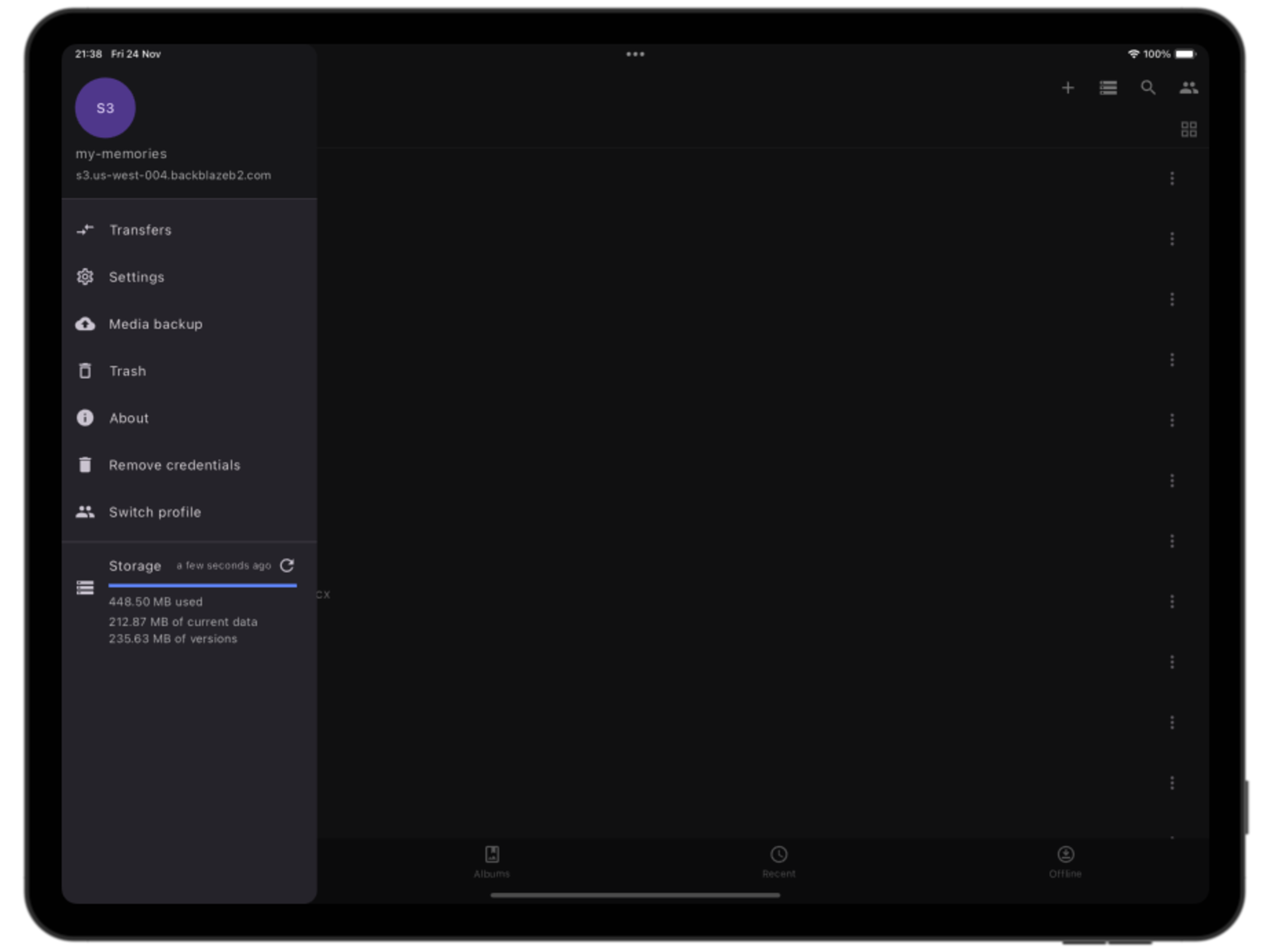This screenshot has width=1270, height=952.
Task: Open Media backup option
Action: tap(190, 324)
